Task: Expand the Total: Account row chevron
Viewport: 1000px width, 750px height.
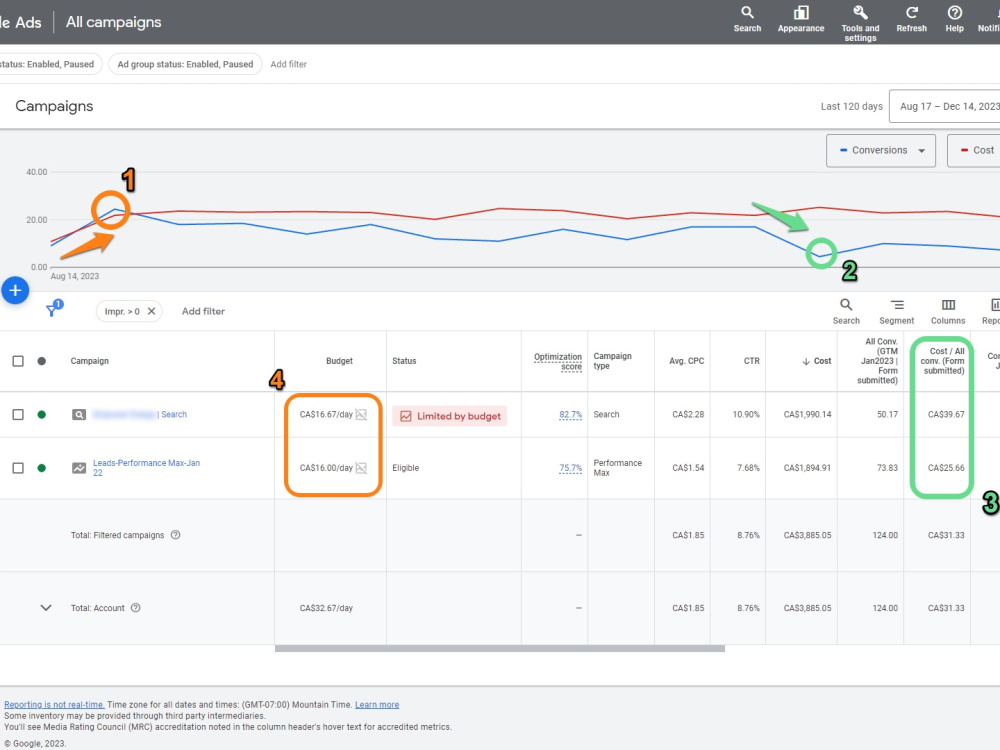Action: click(46, 608)
